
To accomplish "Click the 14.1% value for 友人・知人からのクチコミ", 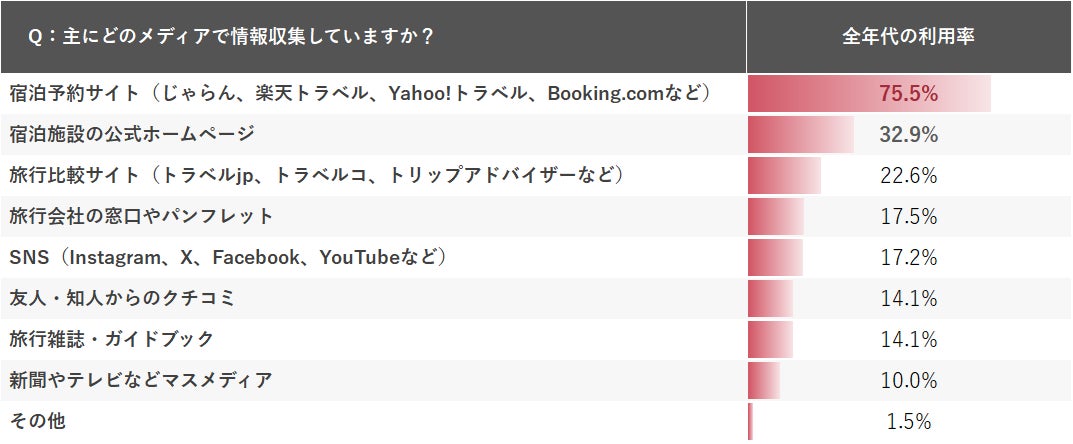I will [908, 299].
